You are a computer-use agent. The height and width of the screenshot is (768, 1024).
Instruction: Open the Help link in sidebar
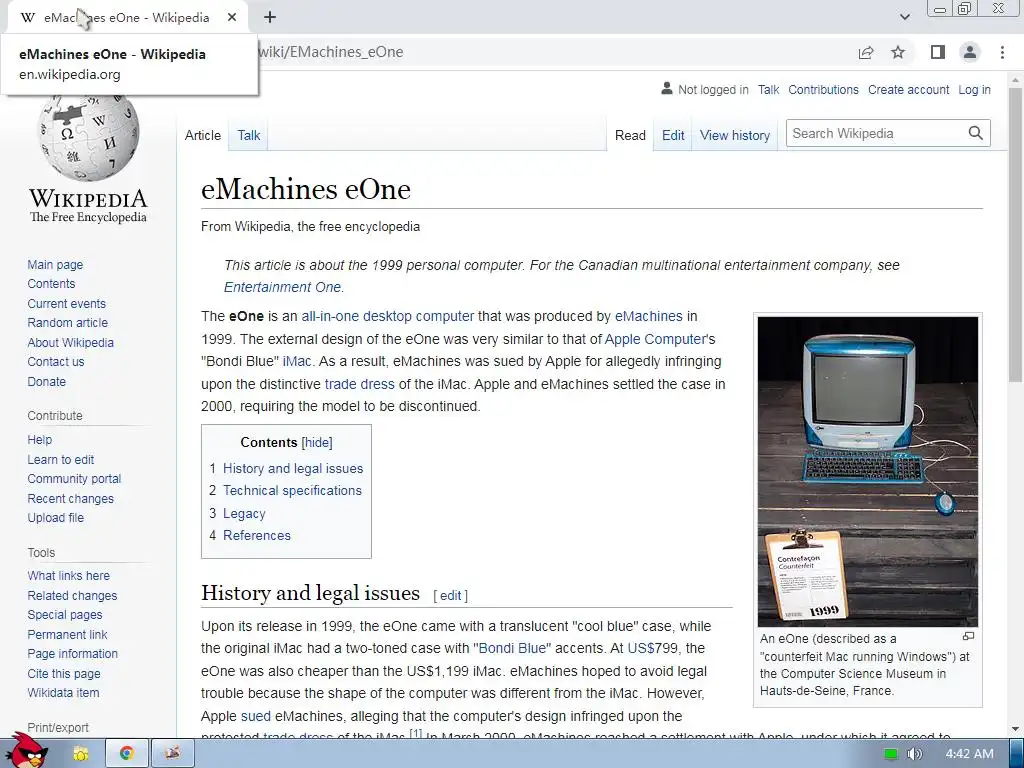[39, 440]
